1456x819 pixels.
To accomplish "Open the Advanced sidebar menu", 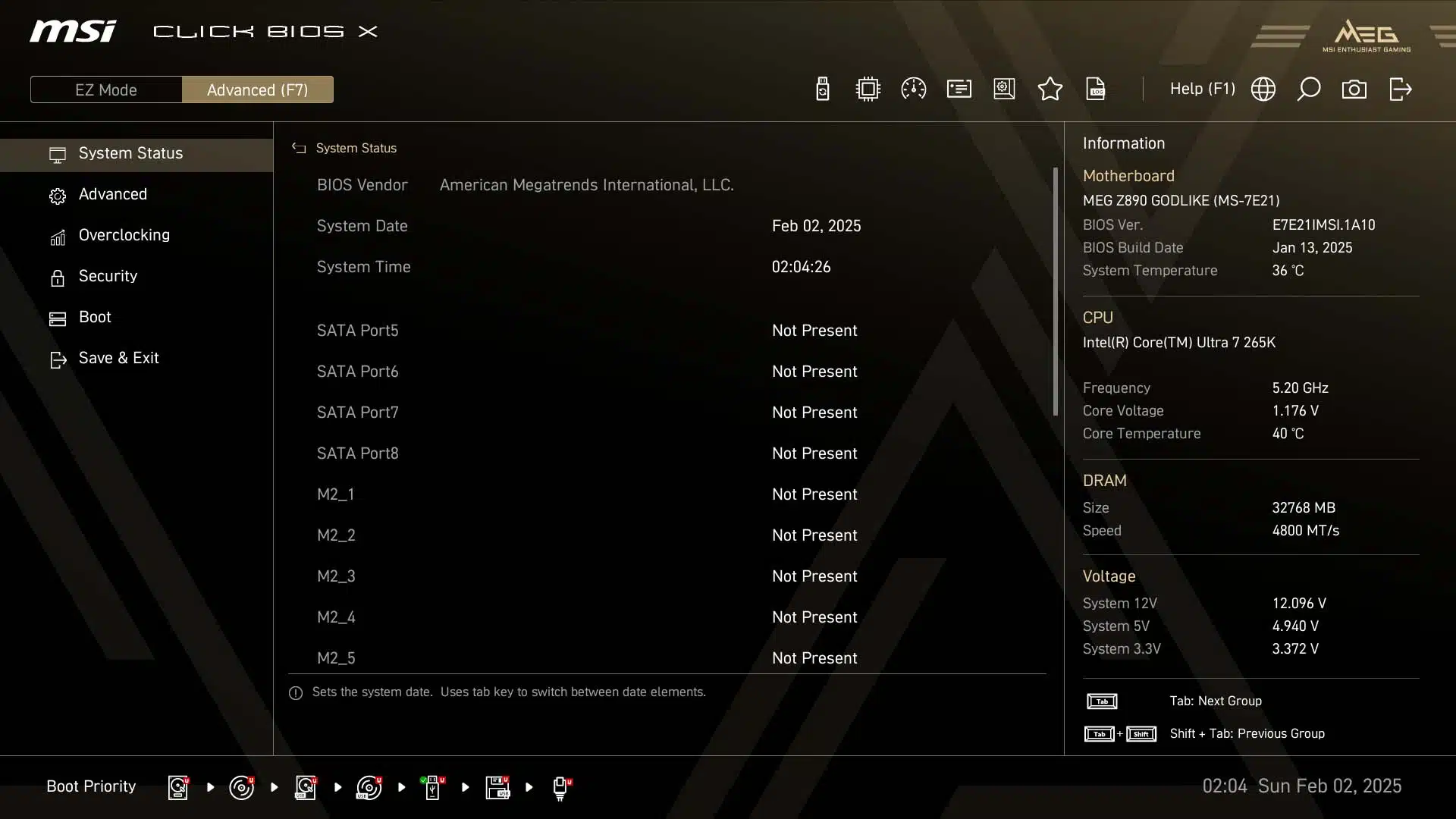I will tap(136, 195).
